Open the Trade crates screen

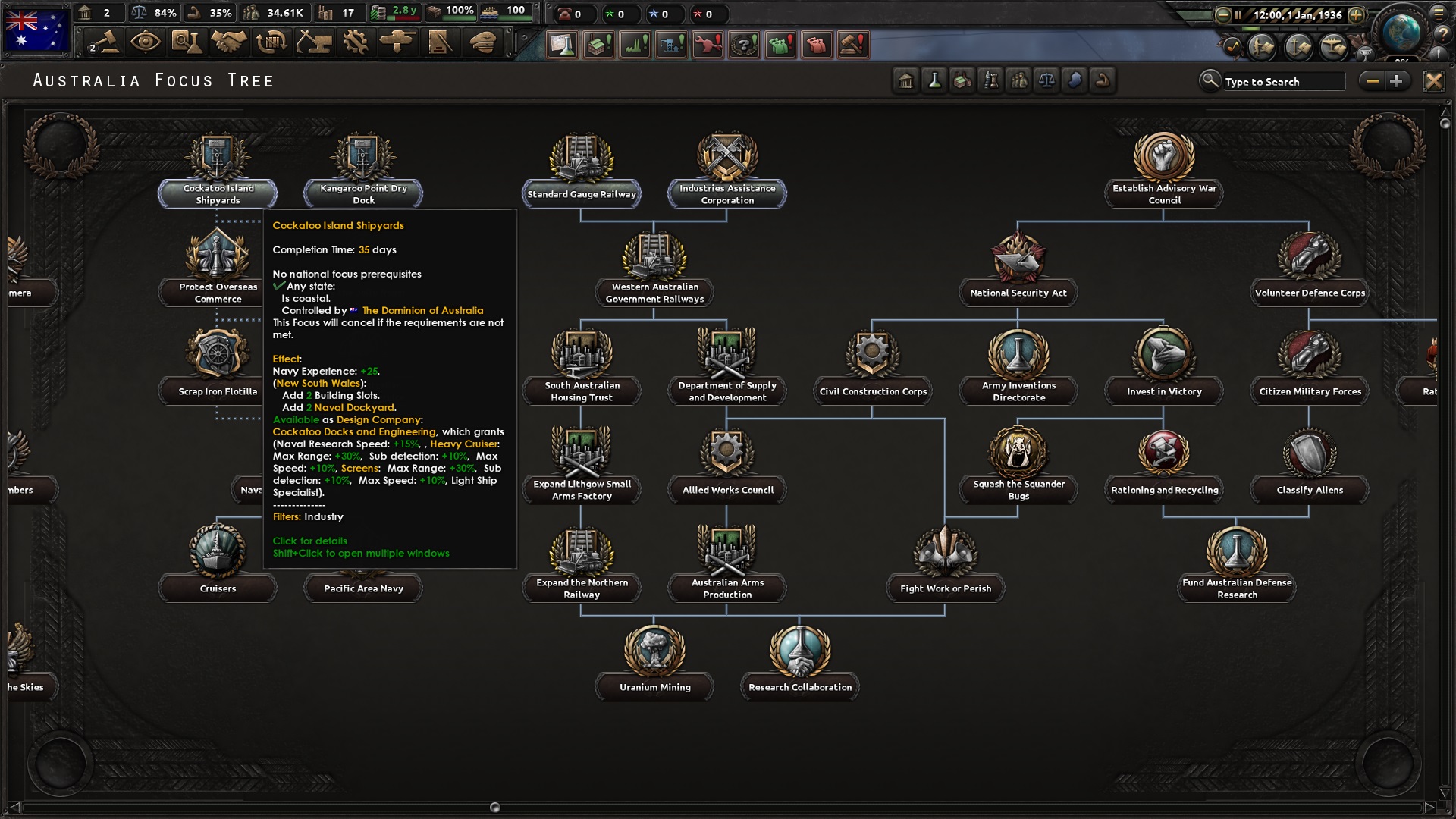click(271, 42)
